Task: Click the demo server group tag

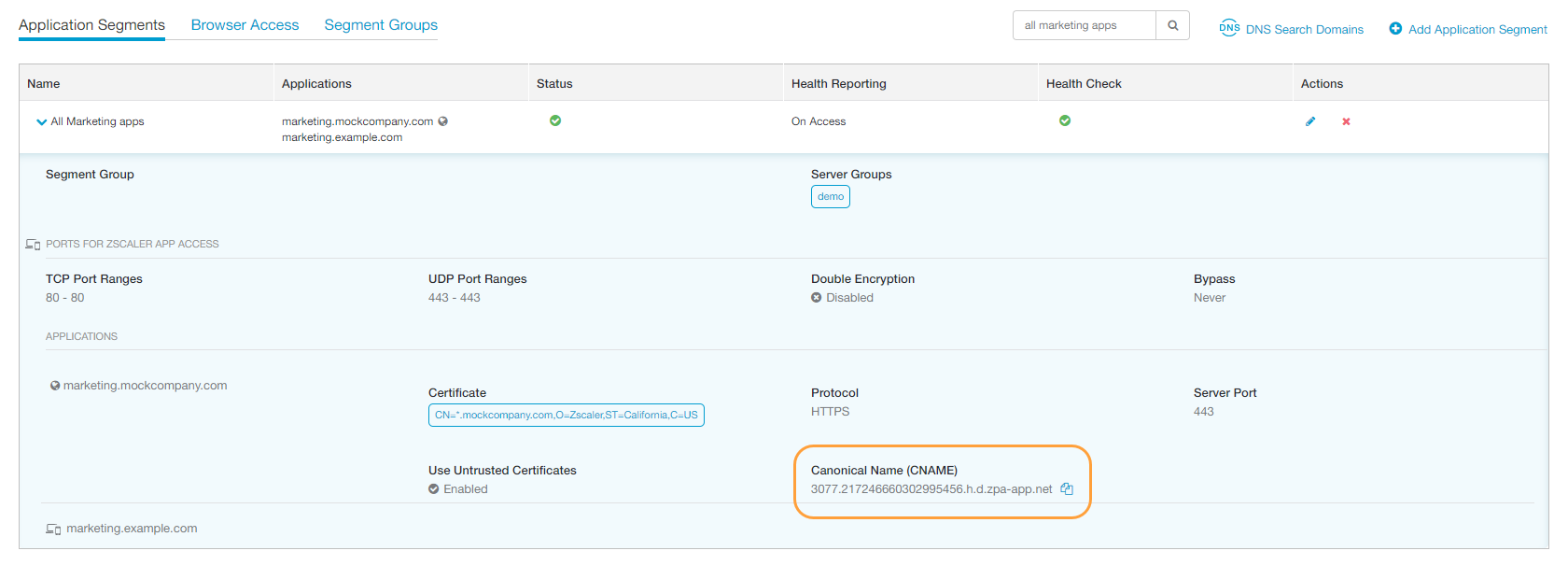Action: 830,197
